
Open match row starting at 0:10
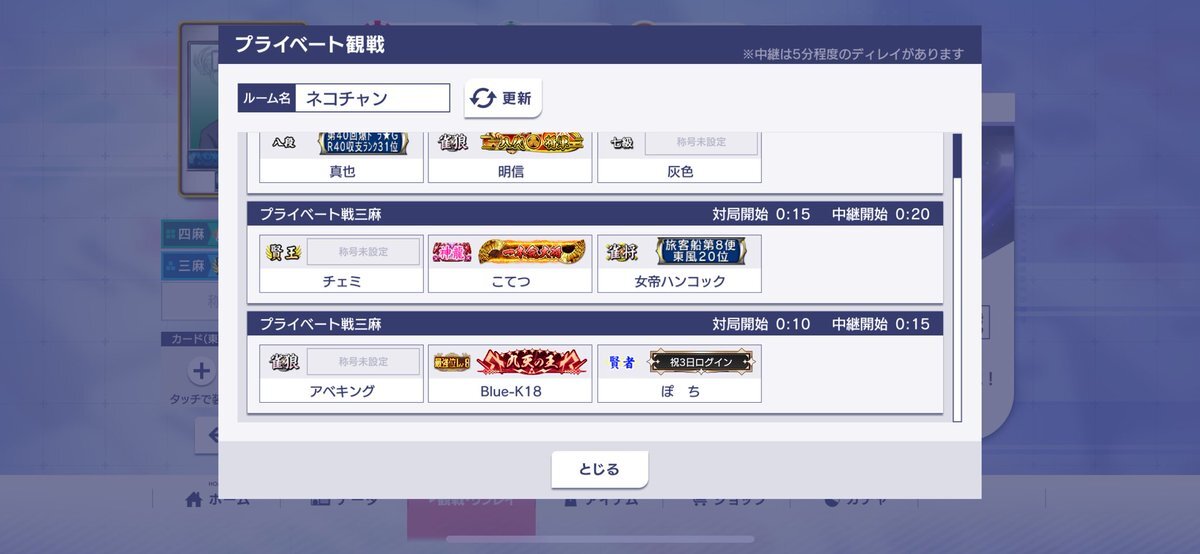[x=595, y=363]
